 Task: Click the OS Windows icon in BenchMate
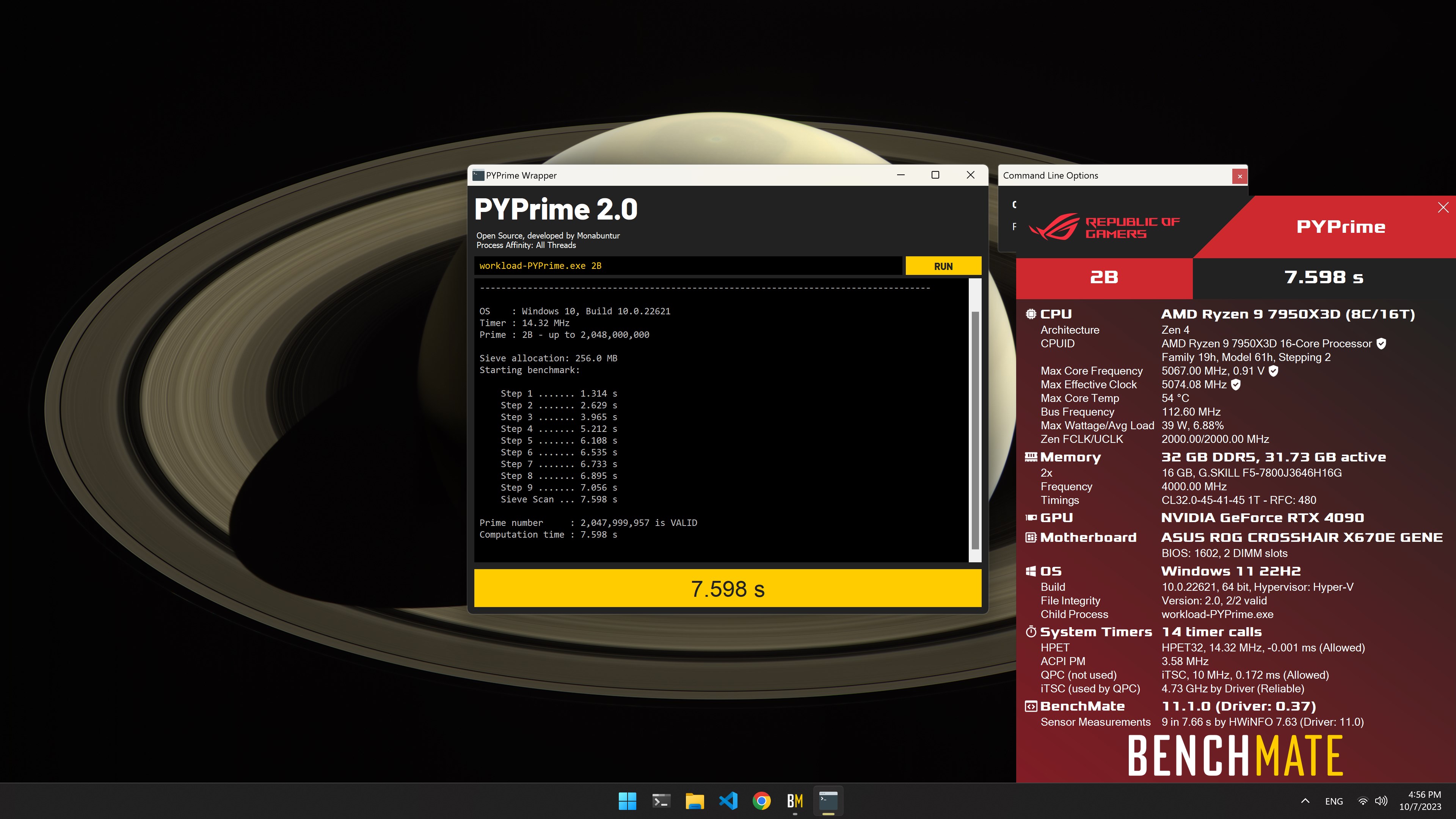[x=1031, y=571]
